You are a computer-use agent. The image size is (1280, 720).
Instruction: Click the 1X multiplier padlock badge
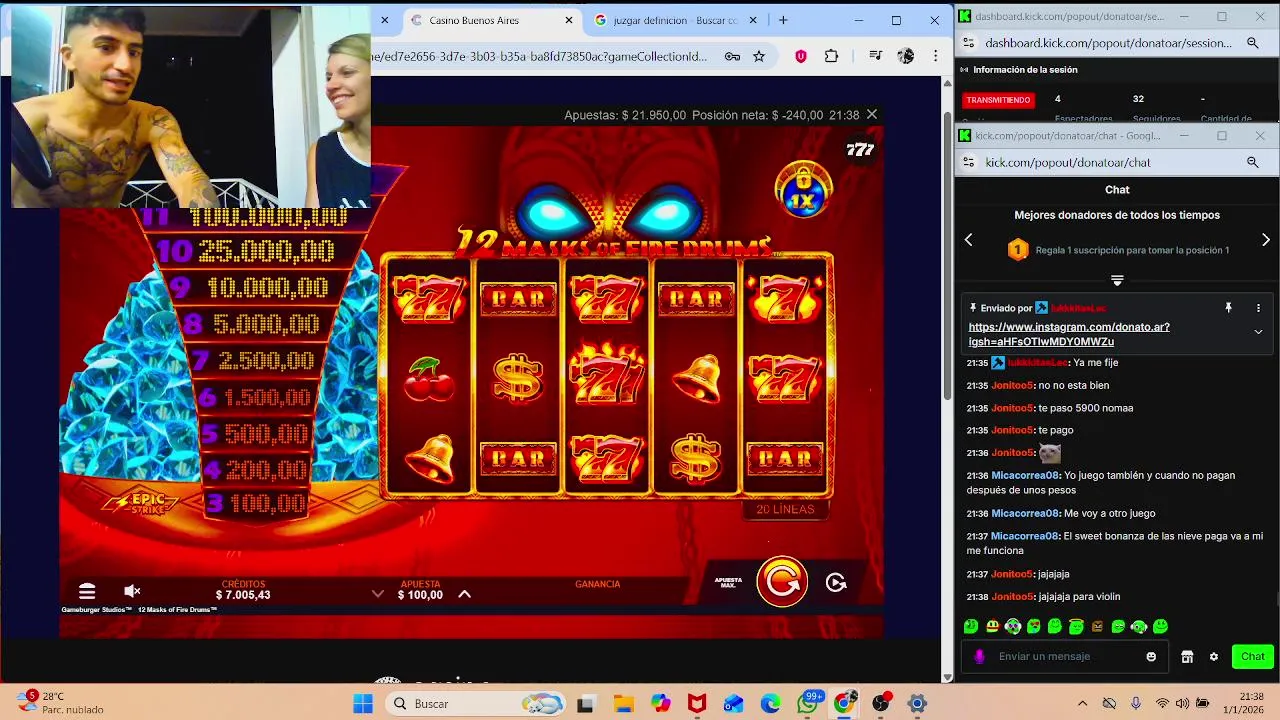pos(803,189)
